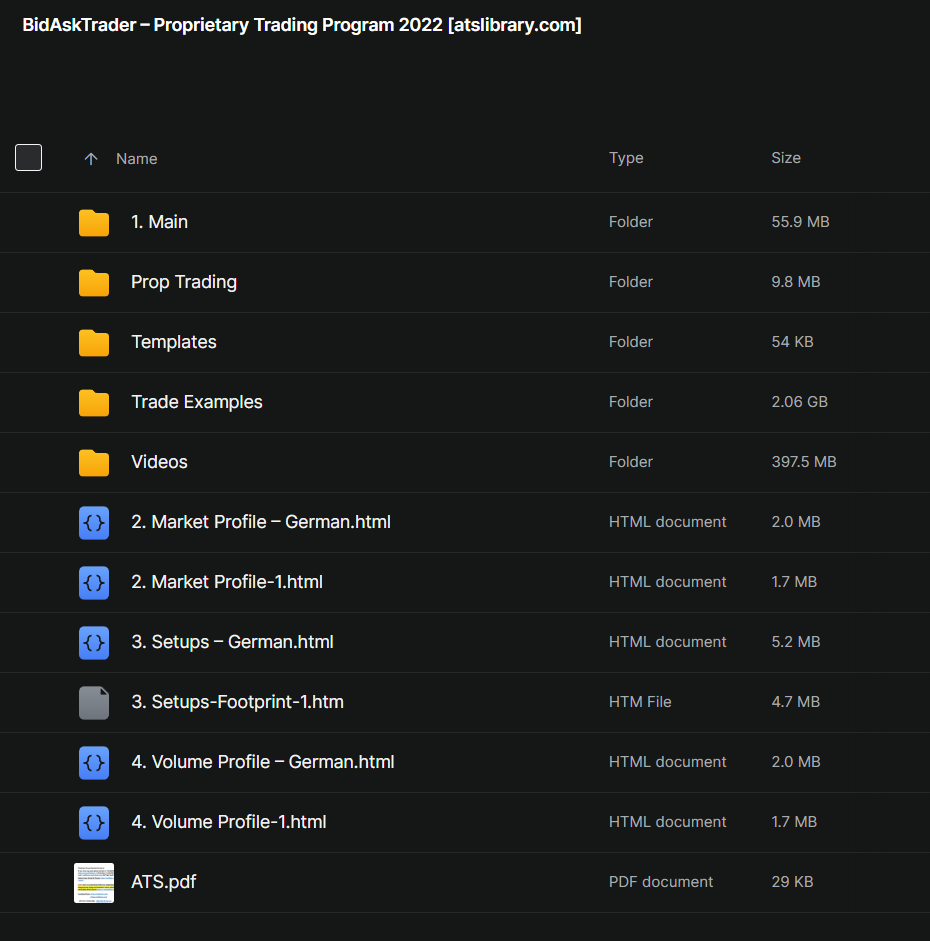Click gray file icon for Setups-Footprint-1.htm

click(94, 703)
